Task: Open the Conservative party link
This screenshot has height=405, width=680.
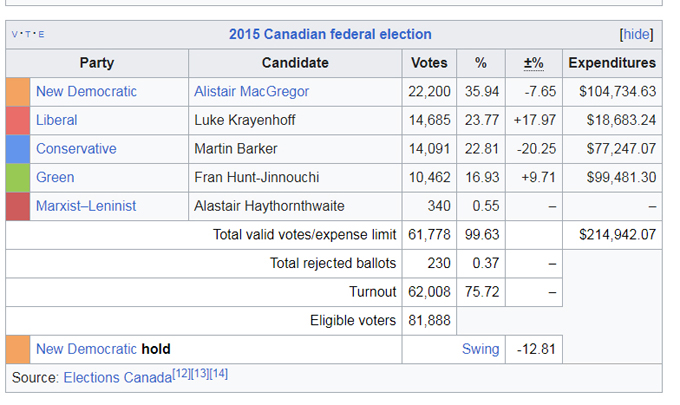Action: pos(76,149)
